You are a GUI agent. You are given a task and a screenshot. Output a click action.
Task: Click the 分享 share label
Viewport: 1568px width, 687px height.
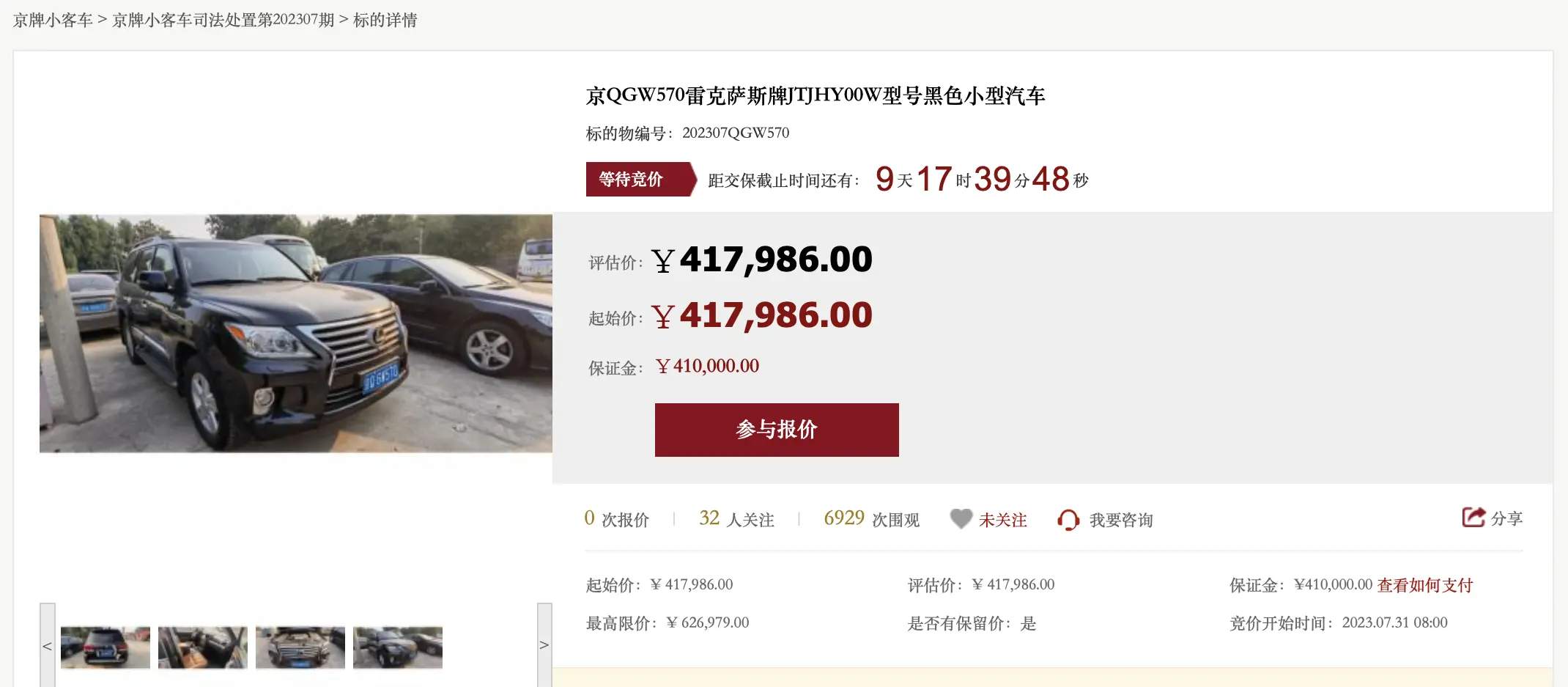coord(1506,518)
